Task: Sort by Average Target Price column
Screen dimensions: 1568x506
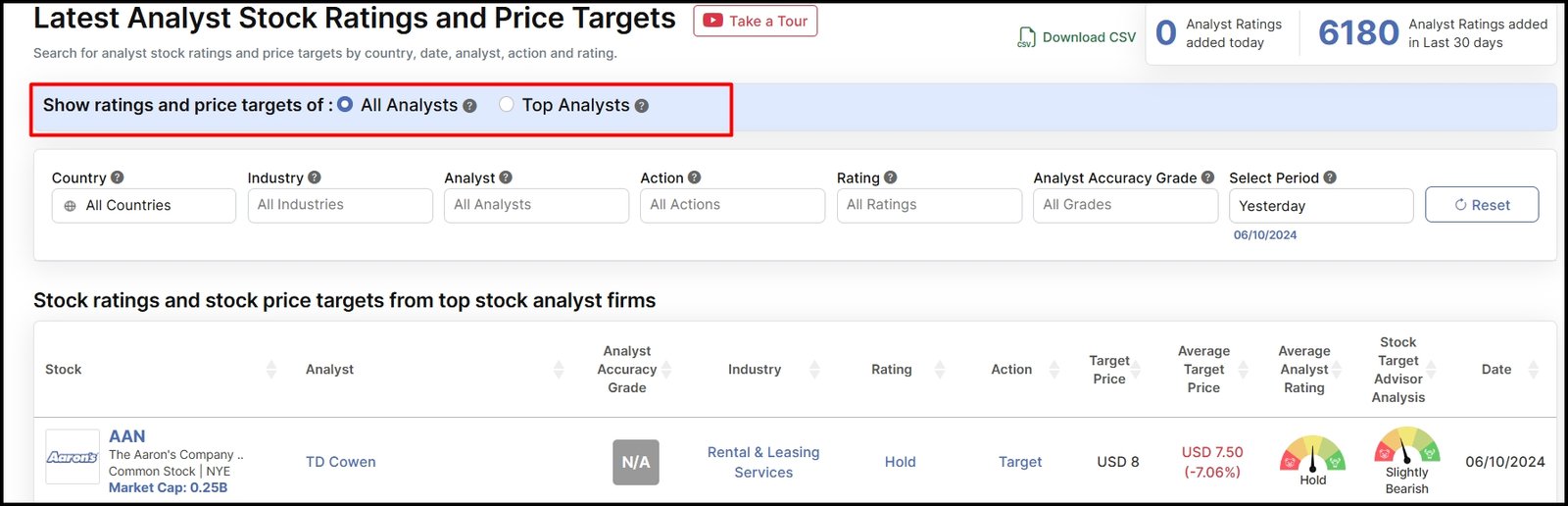Action: click(1244, 370)
